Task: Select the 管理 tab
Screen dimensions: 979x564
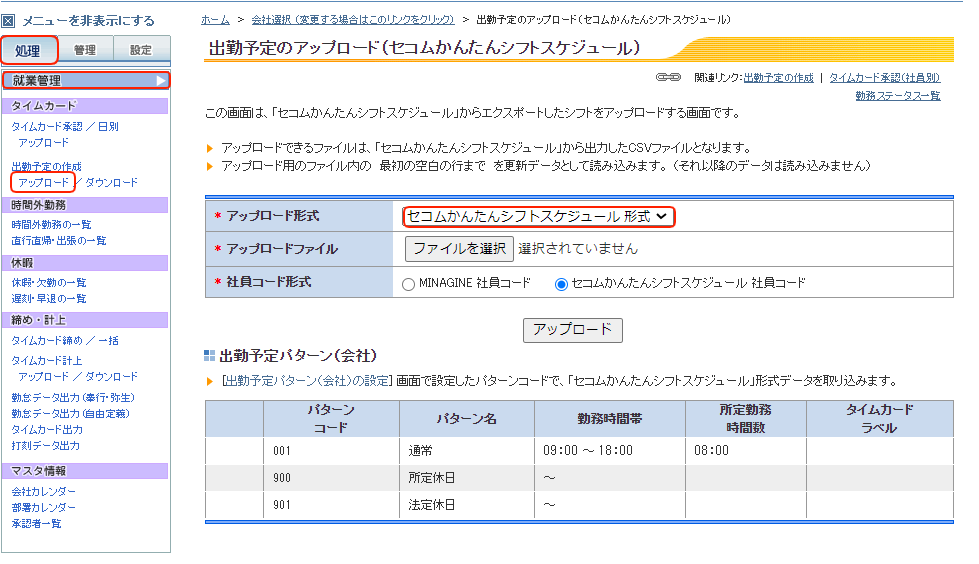Action: (x=85, y=50)
